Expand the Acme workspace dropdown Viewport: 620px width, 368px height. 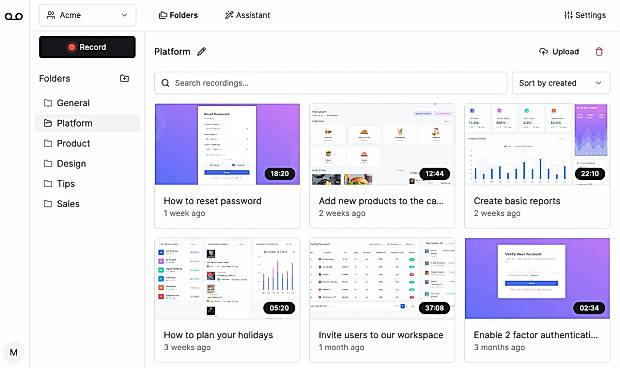(x=87, y=15)
